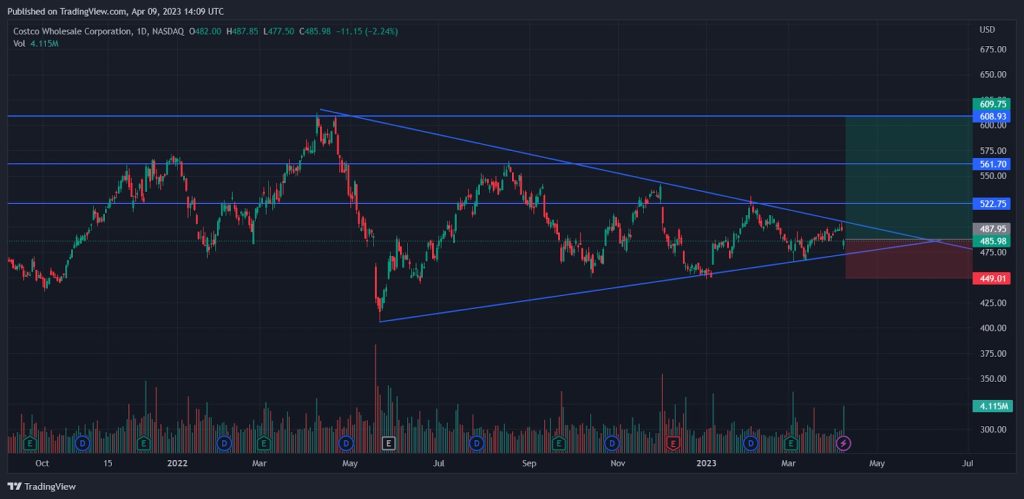
Task: Click the 675.00 price axis label
Action: [x=992, y=50]
